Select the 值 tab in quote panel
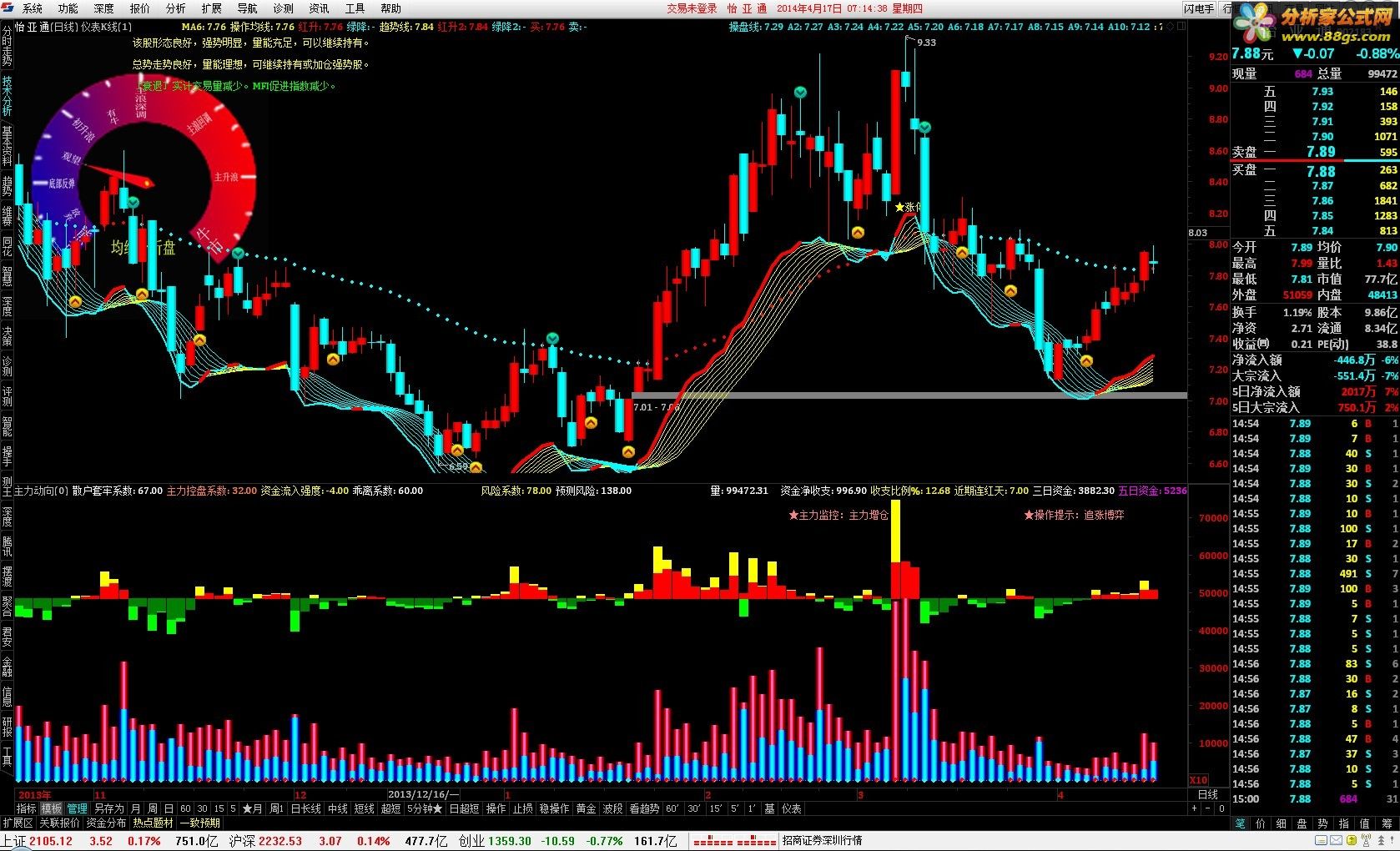 1365,823
